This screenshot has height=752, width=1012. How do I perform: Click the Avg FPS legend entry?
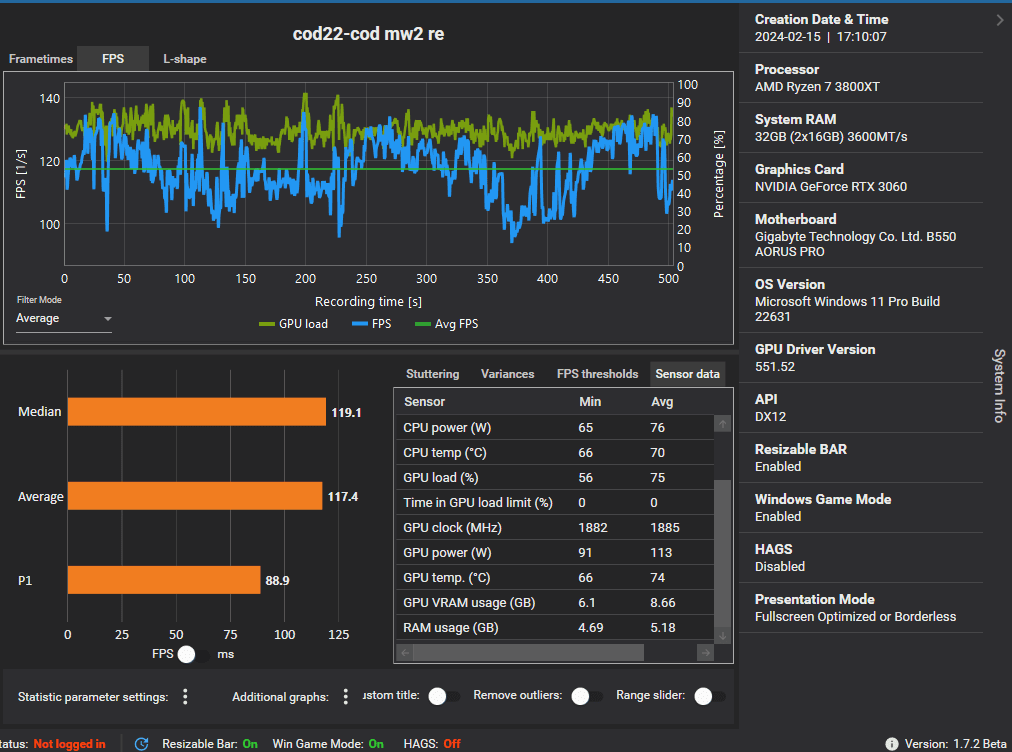pos(447,324)
